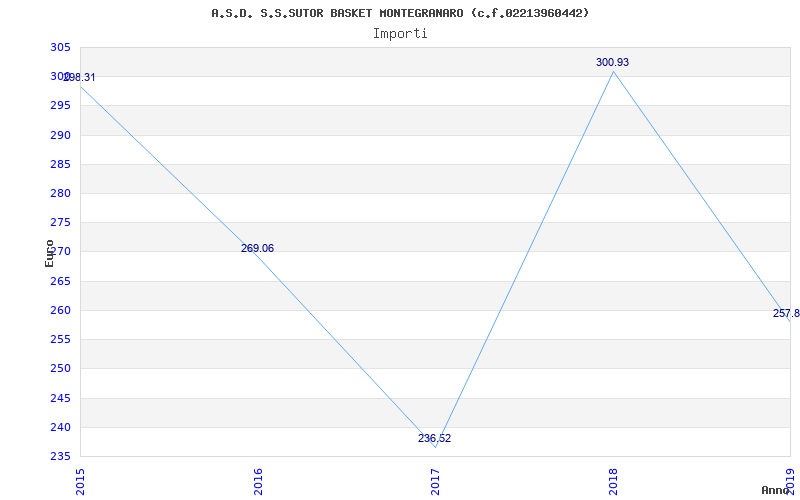Click the 285 y-axis tick label
Screen dimensions: 800x500
(x=60, y=165)
